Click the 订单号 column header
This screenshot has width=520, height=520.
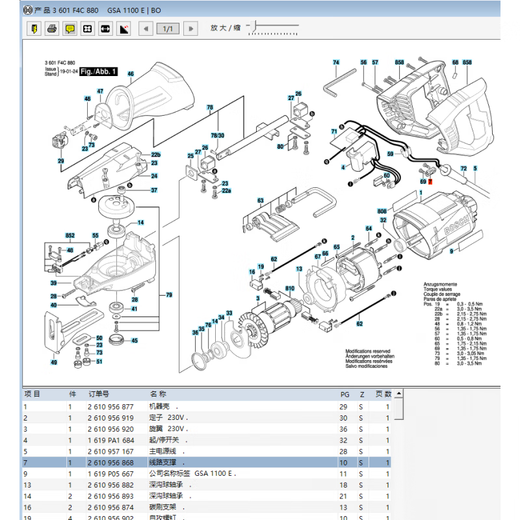98,394
